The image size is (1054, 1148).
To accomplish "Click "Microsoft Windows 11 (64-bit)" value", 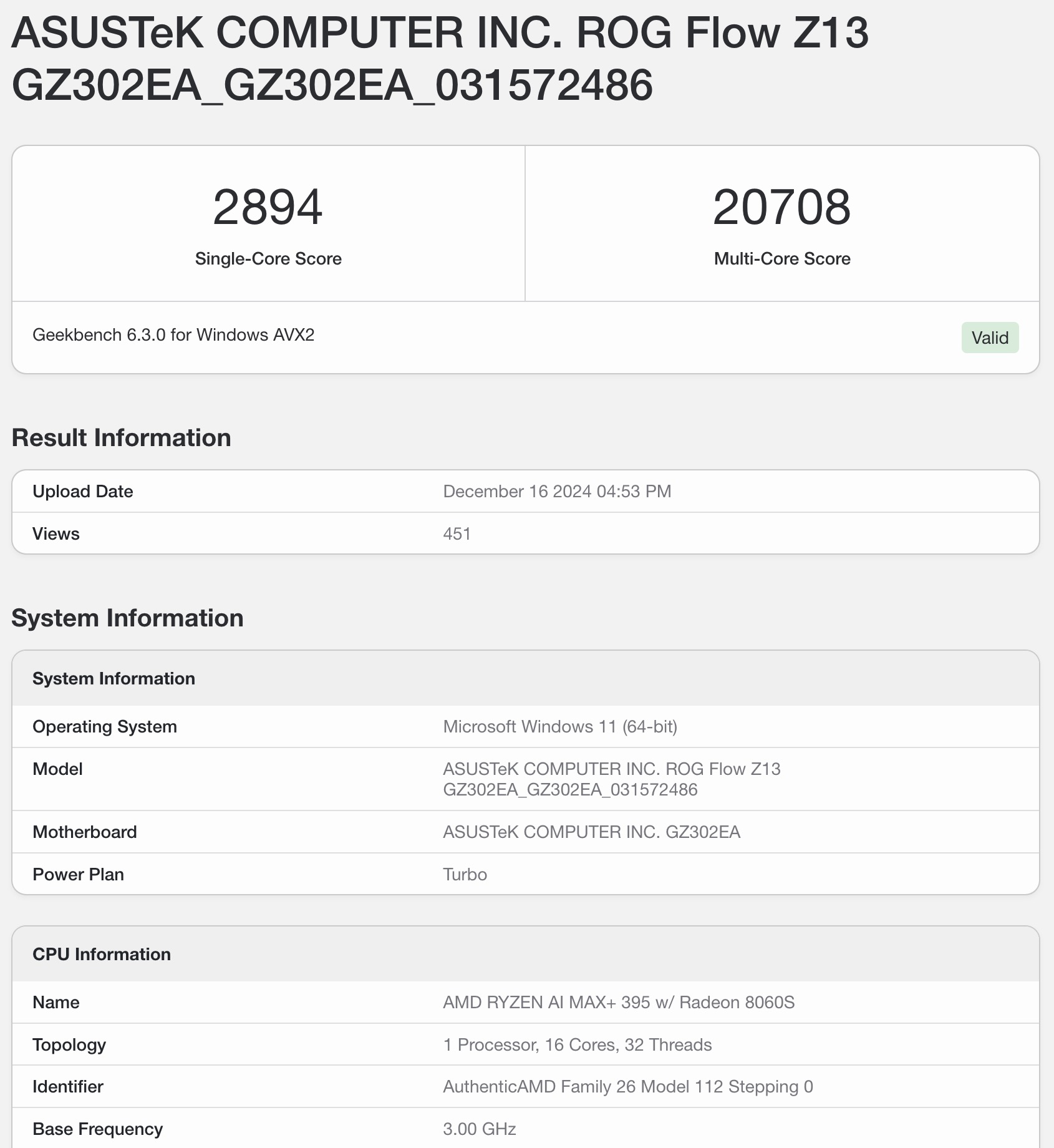I will click(x=560, y=727).
